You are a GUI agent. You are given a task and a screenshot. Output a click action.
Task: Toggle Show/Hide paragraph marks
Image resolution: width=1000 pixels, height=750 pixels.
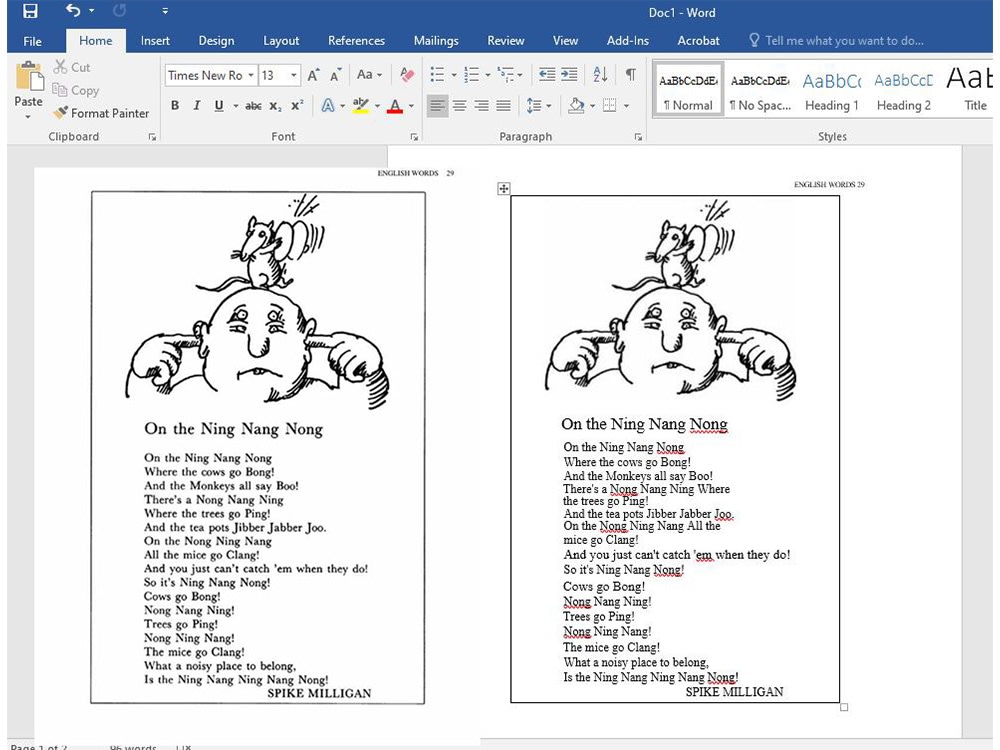point(630,75)
